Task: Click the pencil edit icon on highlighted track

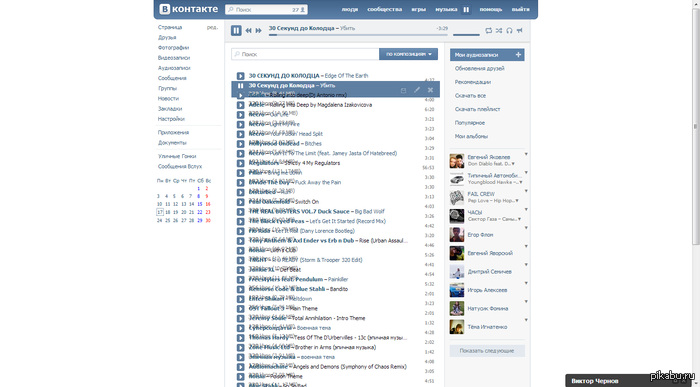Action: 417,90
